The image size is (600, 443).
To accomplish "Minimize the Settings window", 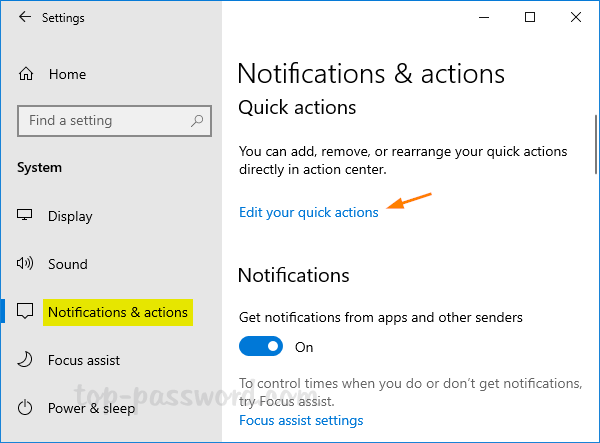I will coord(484,18).
